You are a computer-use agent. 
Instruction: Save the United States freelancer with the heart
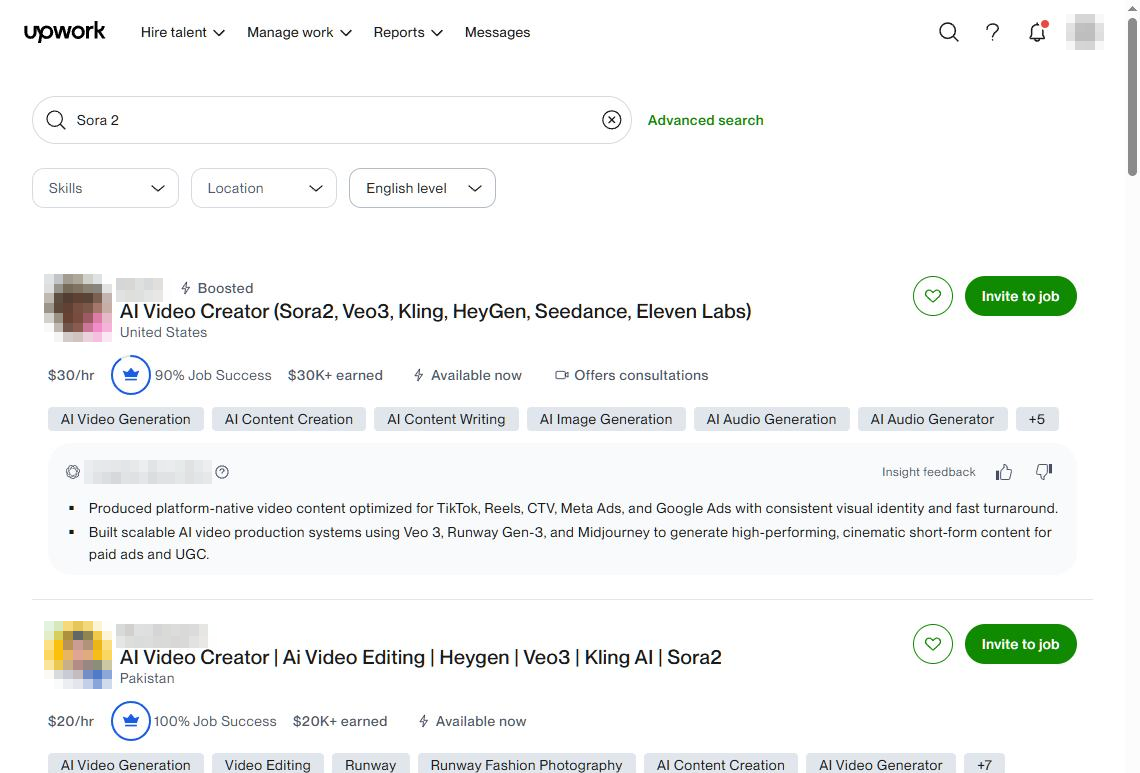pos(933,296)
